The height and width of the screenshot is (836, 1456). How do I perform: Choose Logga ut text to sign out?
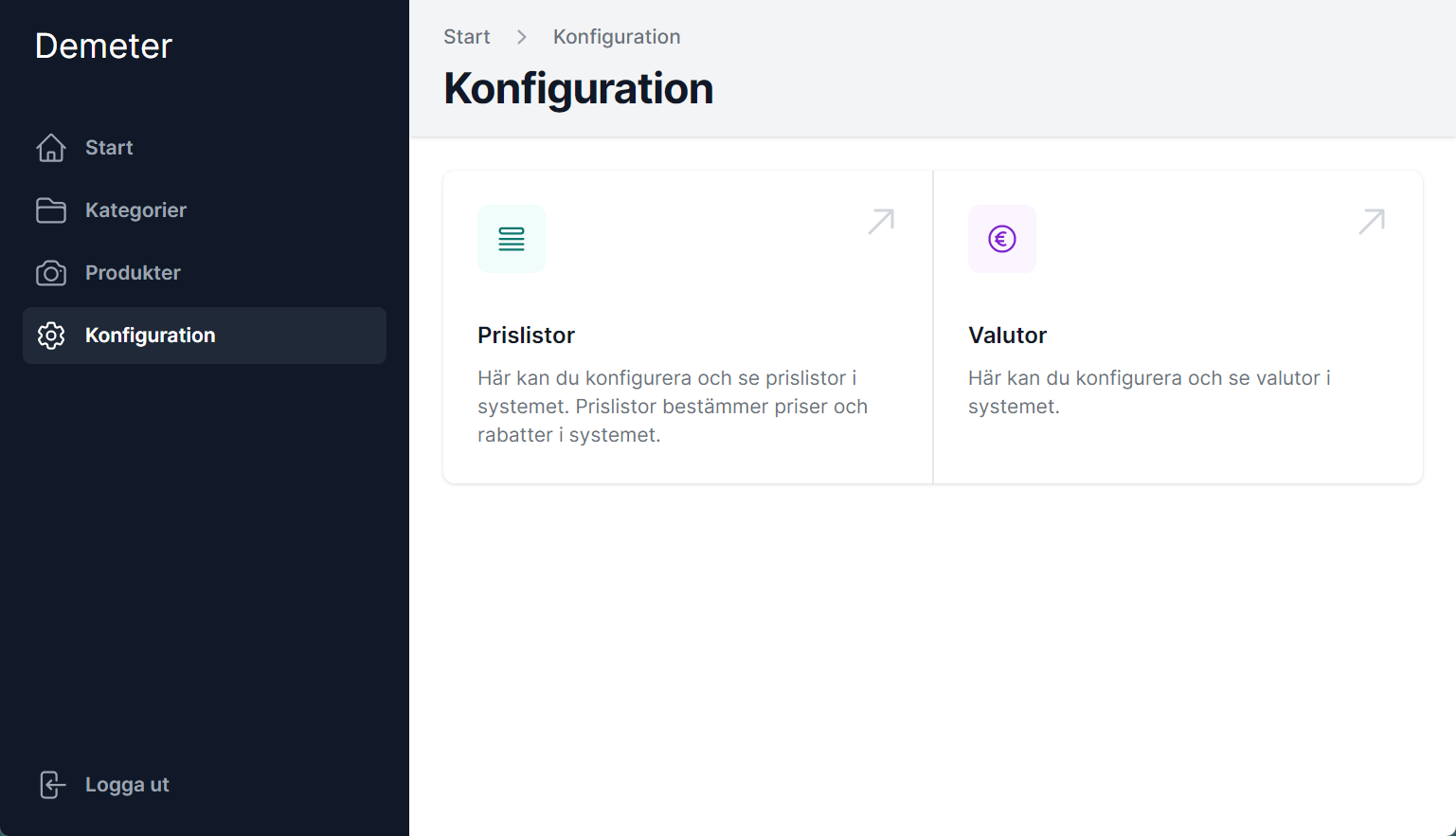[x=127, y=785]
